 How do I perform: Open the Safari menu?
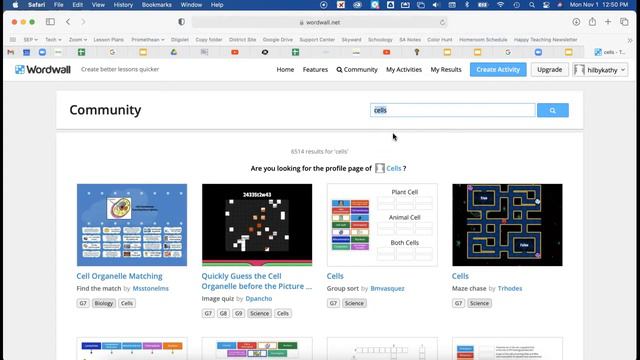[36, 5]
